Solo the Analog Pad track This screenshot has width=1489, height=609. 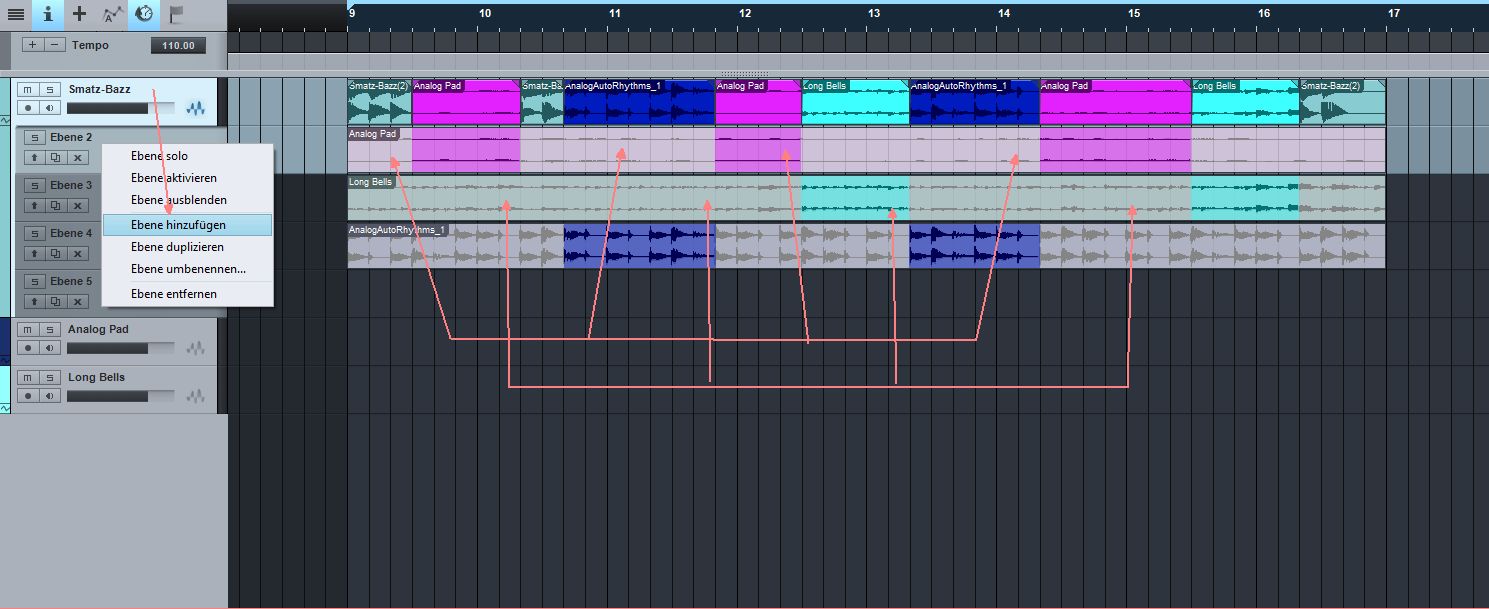pyautogui.click(x=50, y=330)
